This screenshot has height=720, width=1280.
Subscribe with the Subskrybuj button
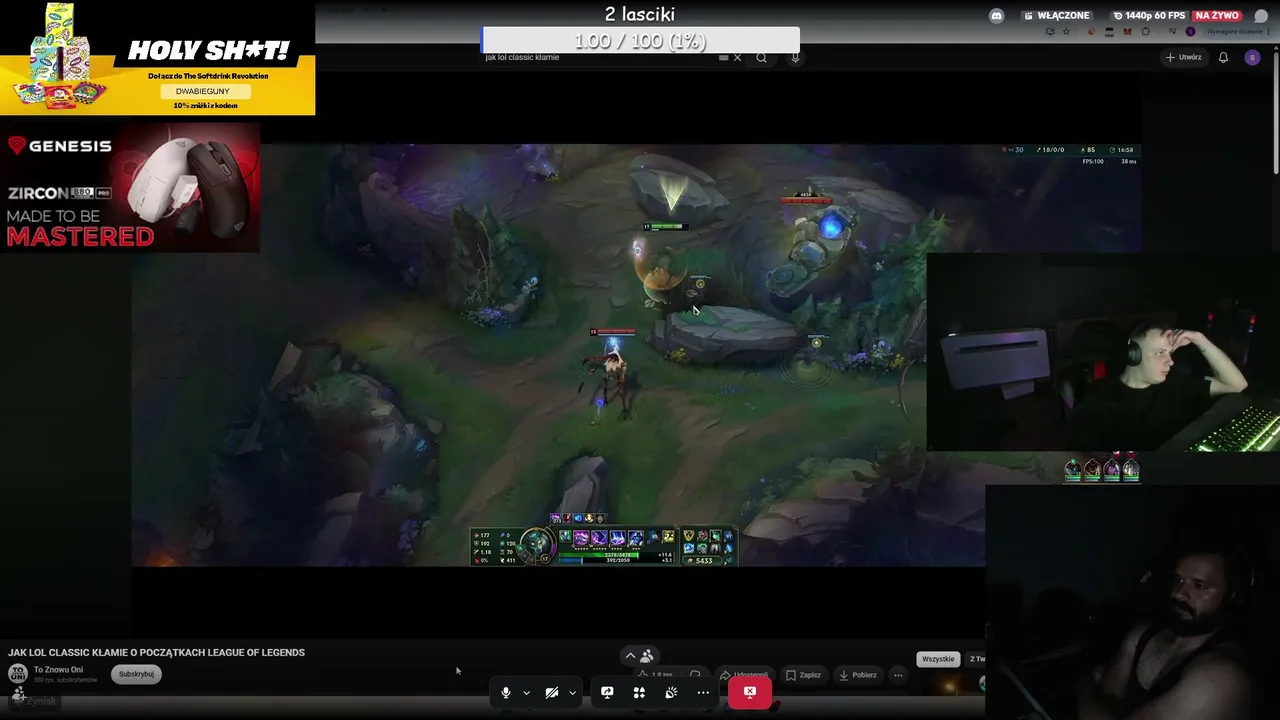click(136, 674)
